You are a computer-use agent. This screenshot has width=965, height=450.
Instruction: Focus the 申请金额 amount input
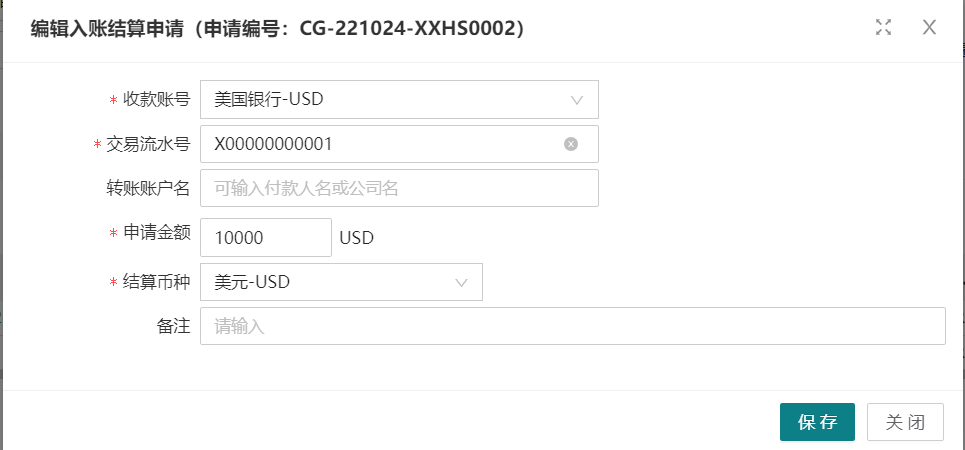click(265, 238)
